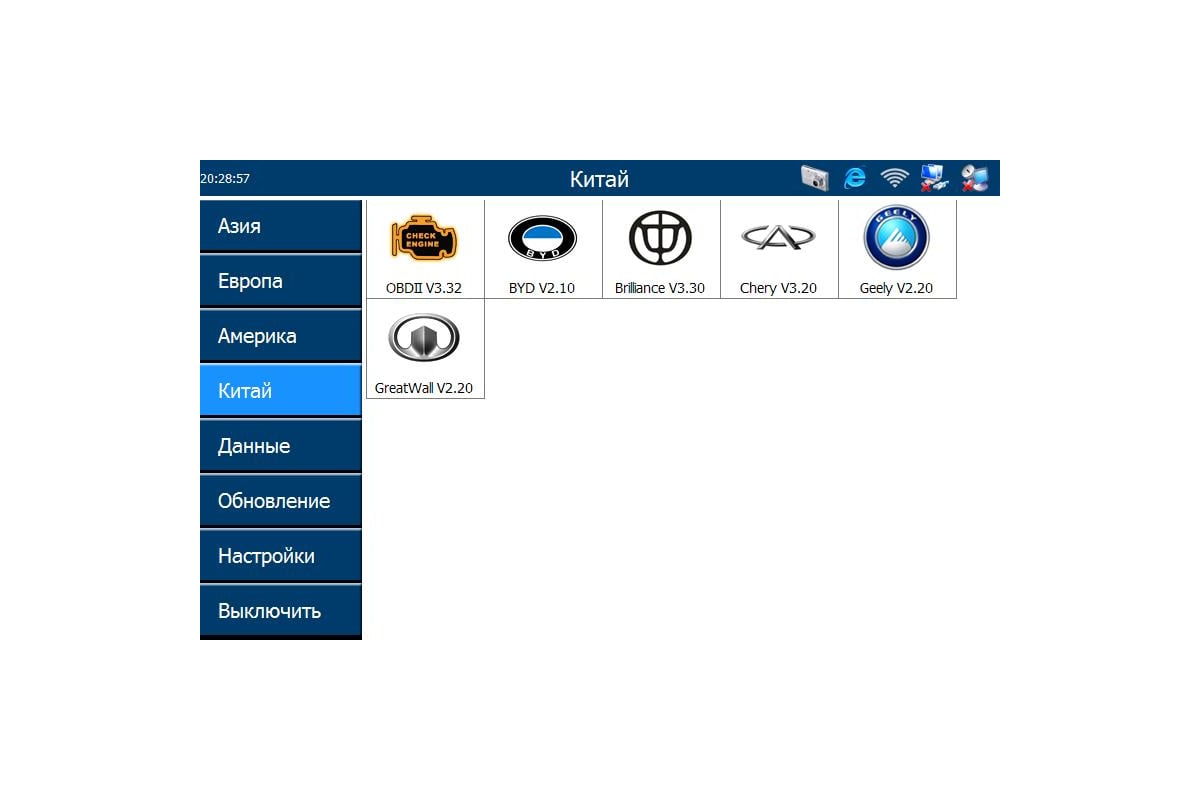This screenshot has width=1200, height=800.
Task: Switch to the Азия region tab
Action: 280,226
